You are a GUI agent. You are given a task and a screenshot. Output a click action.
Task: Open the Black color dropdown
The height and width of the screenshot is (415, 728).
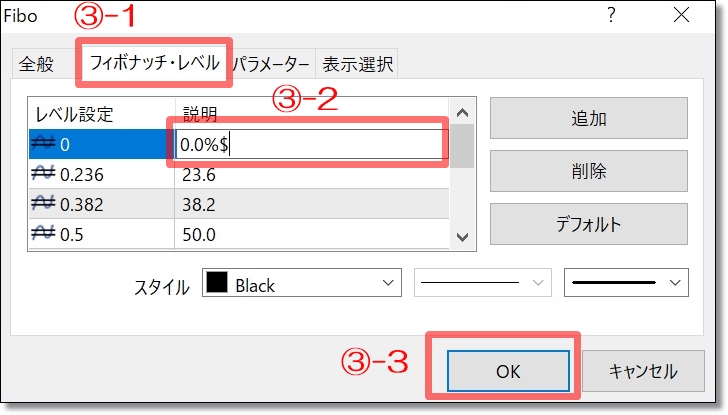click(x=302, y=282)
